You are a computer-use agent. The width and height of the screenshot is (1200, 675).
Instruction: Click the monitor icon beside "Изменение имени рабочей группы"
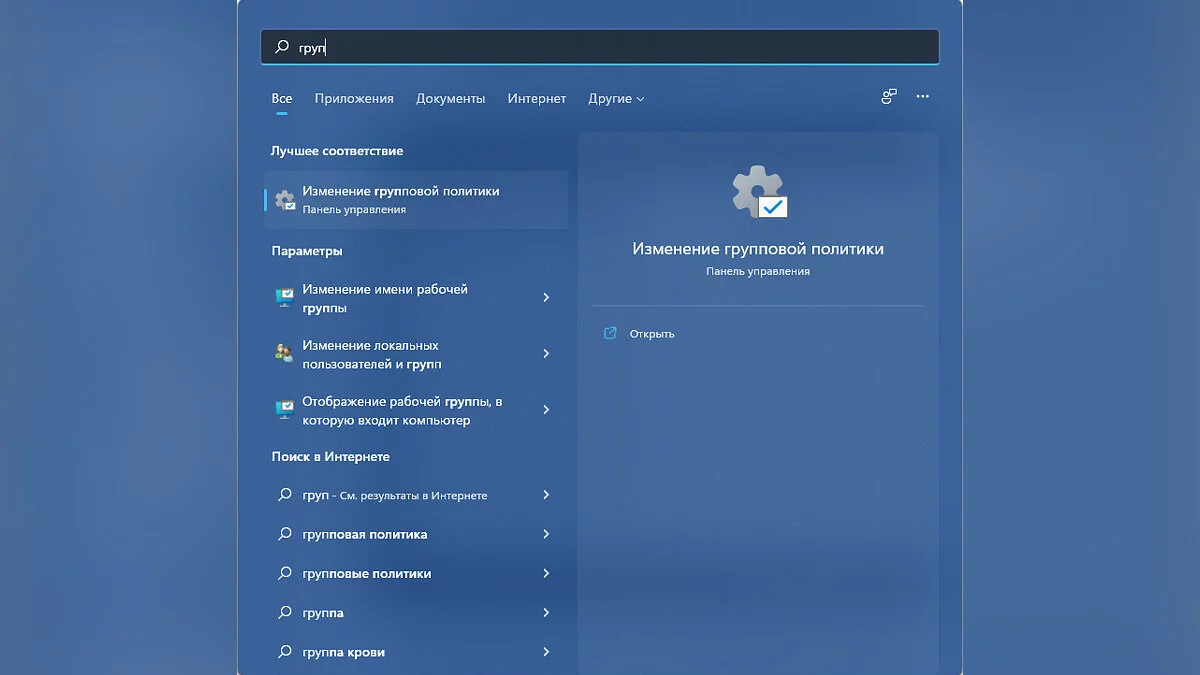pos(284,298)
